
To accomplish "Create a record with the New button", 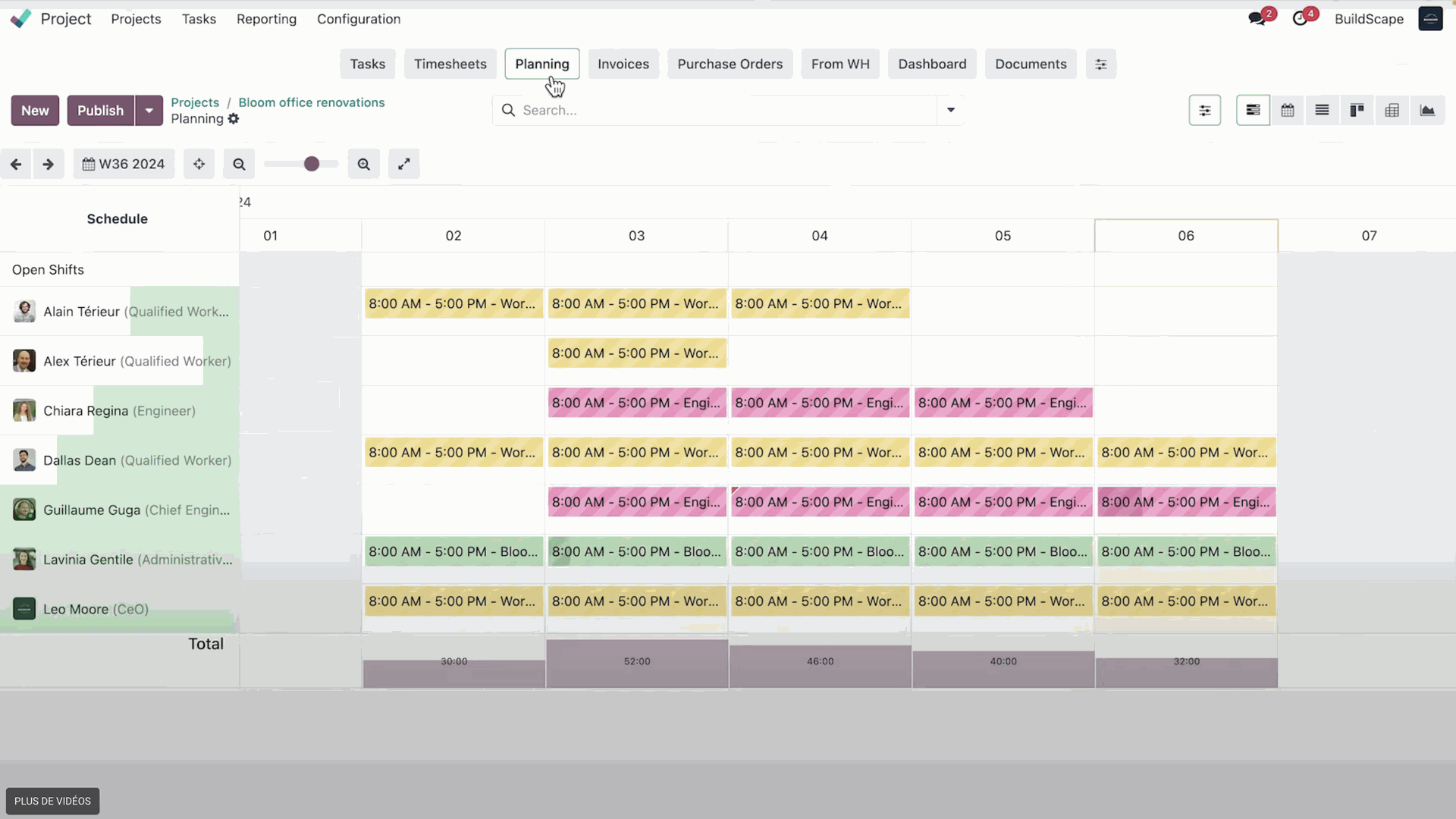I will pos(35,111).
